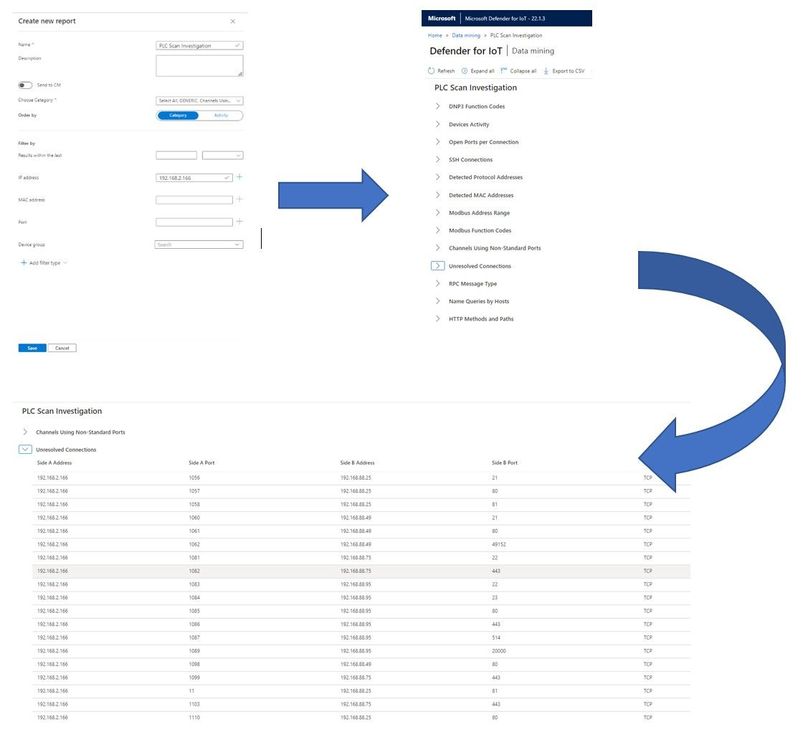Expand the Name Queries by Hosts chevron
The image size is (803, 745).
437,301
